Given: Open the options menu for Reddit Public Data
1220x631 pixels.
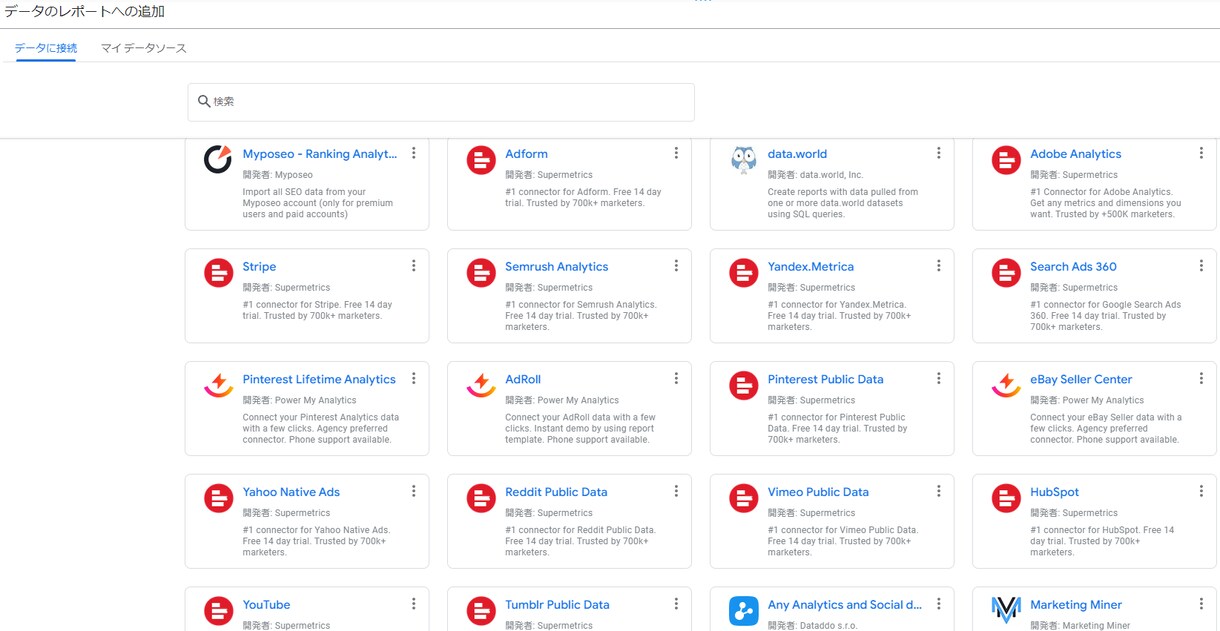Looking at the screenshot, I should [676, 491].
